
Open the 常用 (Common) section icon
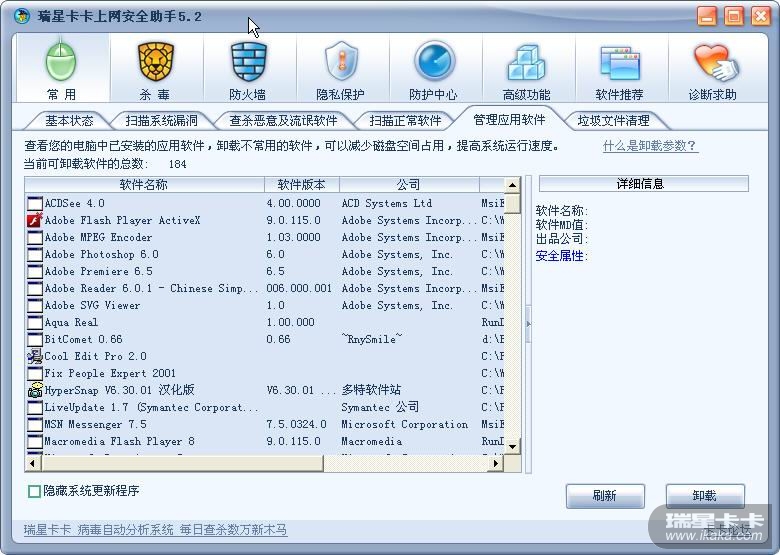pos(61,62)
